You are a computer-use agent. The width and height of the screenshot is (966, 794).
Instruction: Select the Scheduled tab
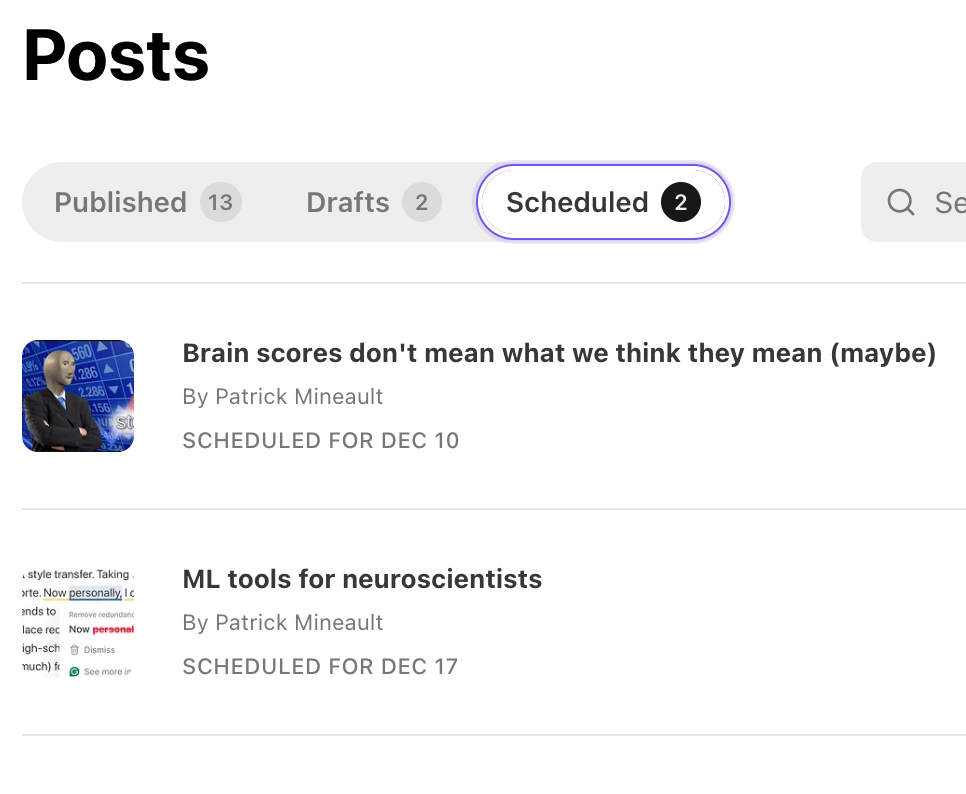[x=577, y=203]
